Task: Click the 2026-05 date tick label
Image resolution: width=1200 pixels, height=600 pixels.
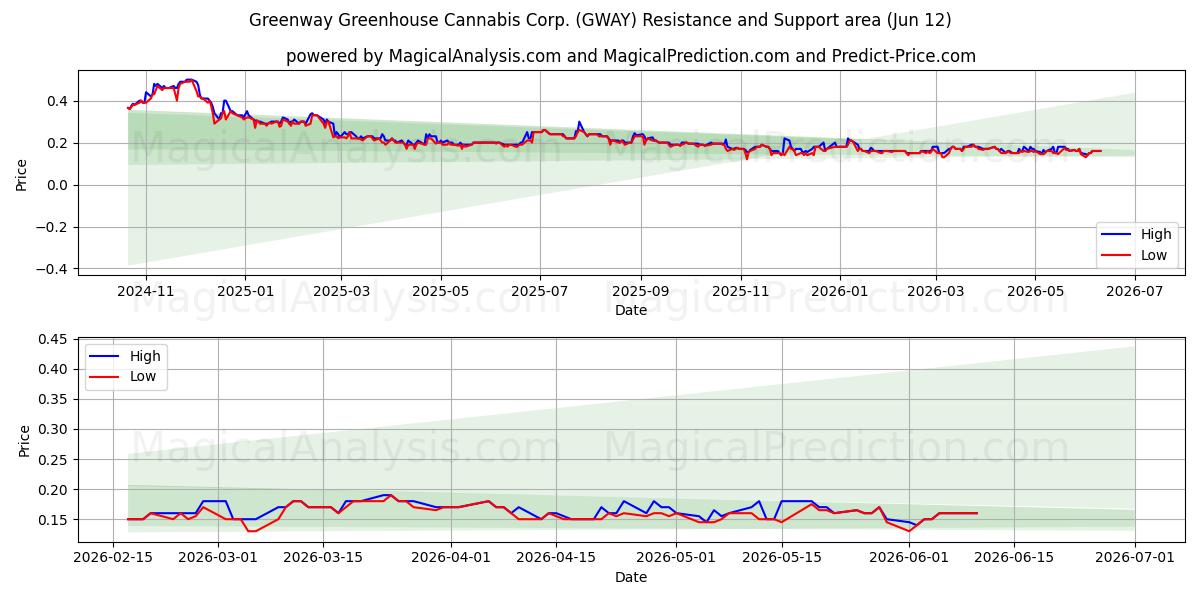Action: [1035, 291]
